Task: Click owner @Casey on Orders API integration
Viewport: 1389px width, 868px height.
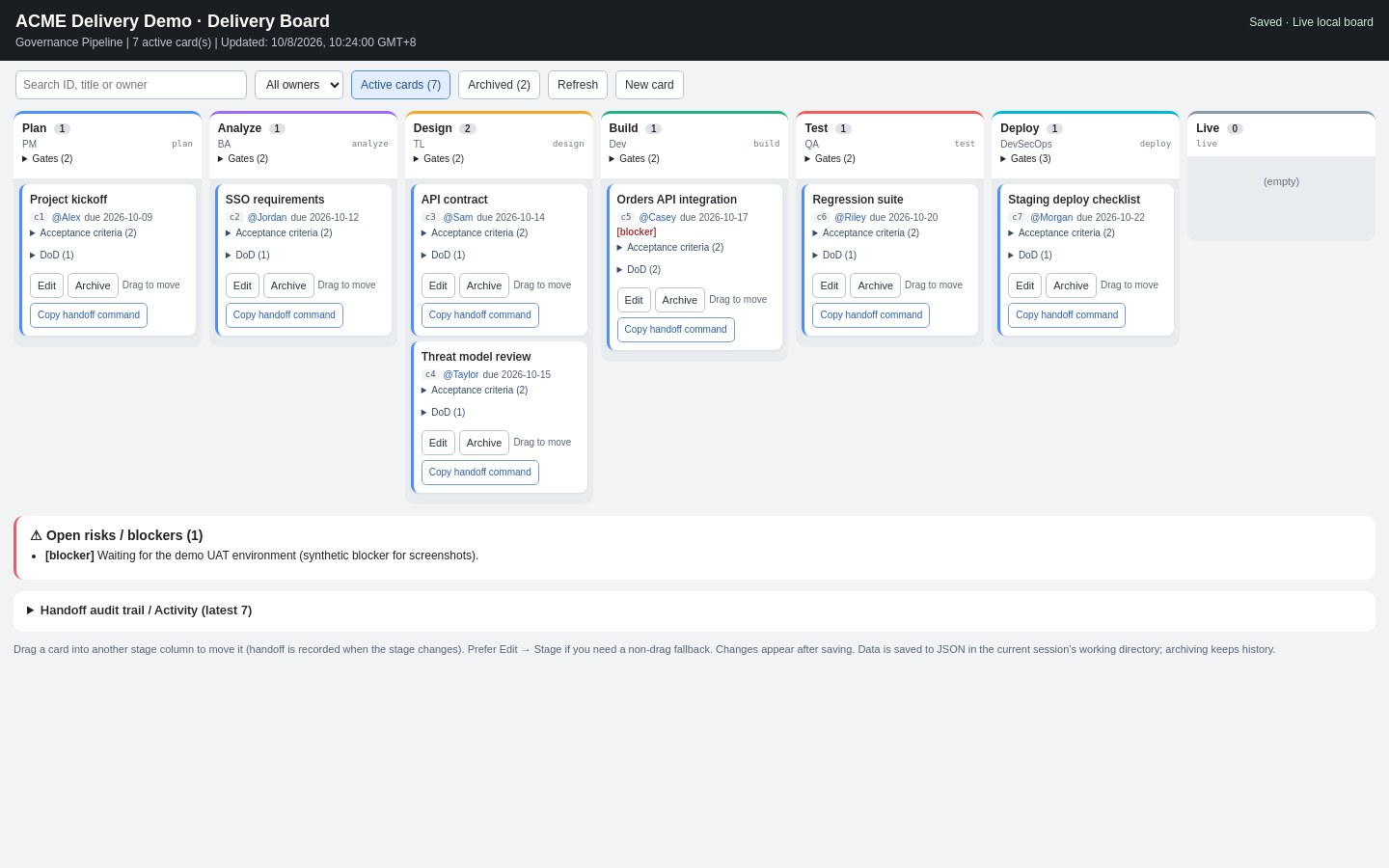Action: click(x=657, y=218)
